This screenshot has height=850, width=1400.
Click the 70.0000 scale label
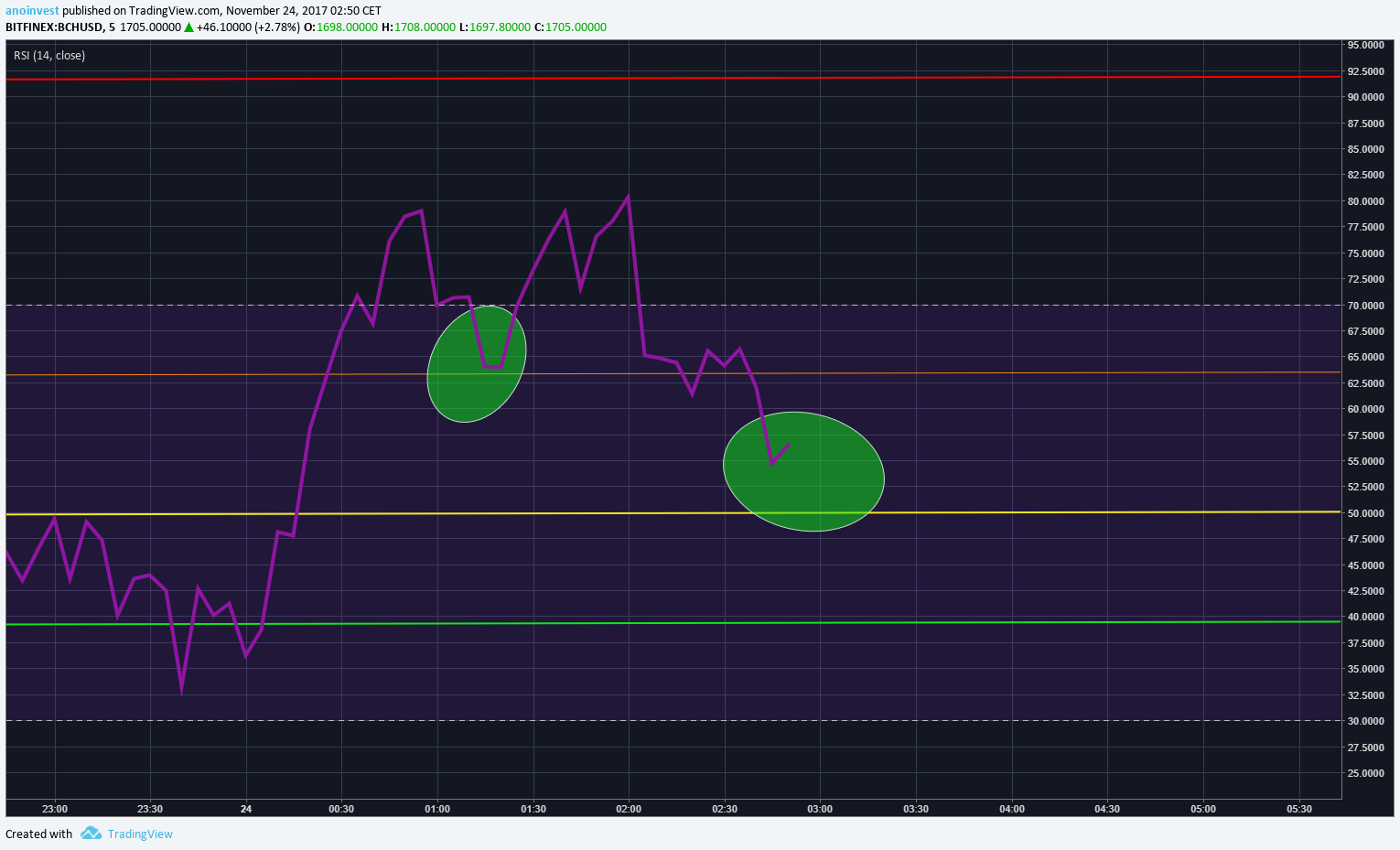pos(1365,306)
